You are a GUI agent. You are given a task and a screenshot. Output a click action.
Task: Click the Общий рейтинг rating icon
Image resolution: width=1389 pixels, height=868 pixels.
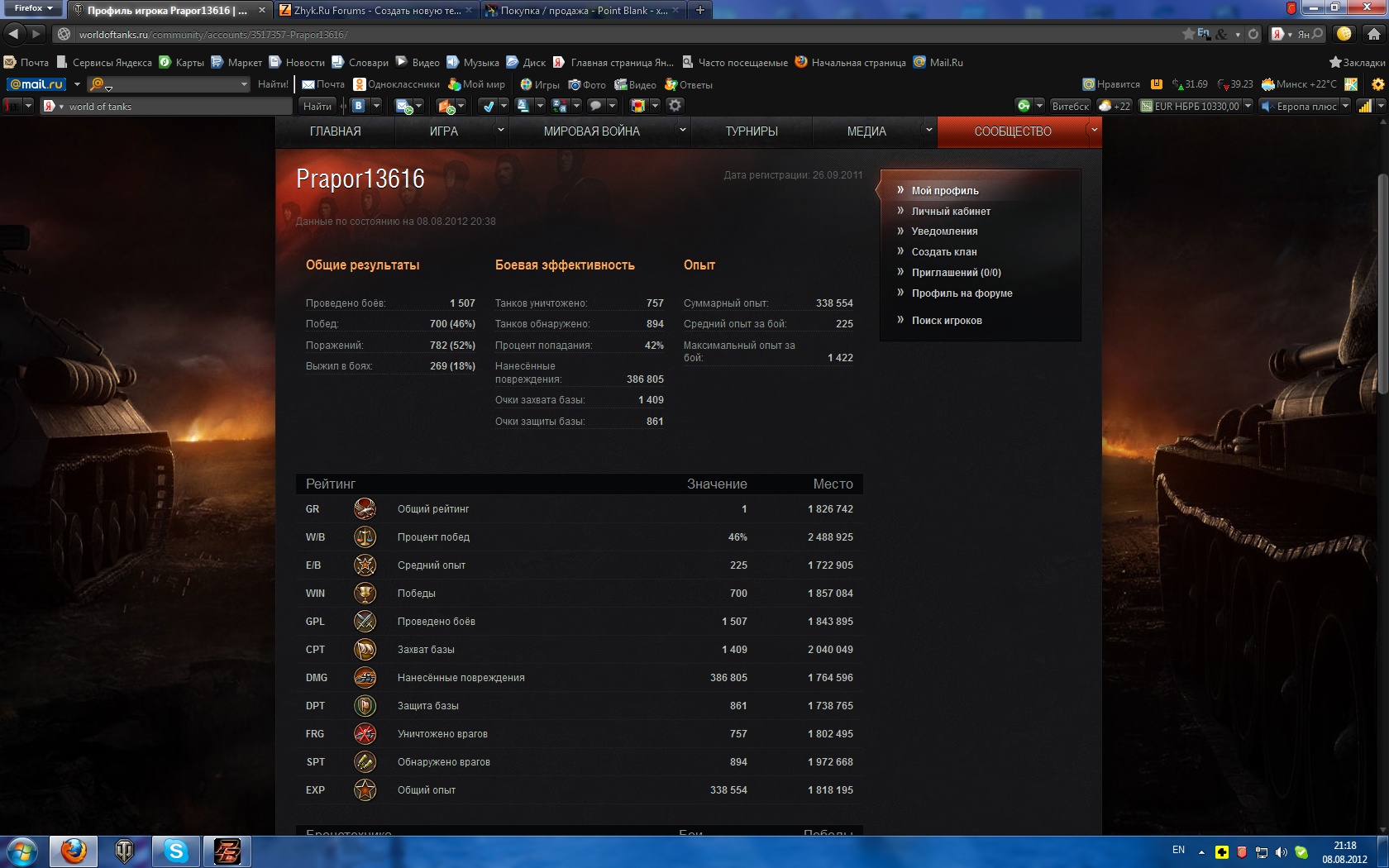coord(365,509)
